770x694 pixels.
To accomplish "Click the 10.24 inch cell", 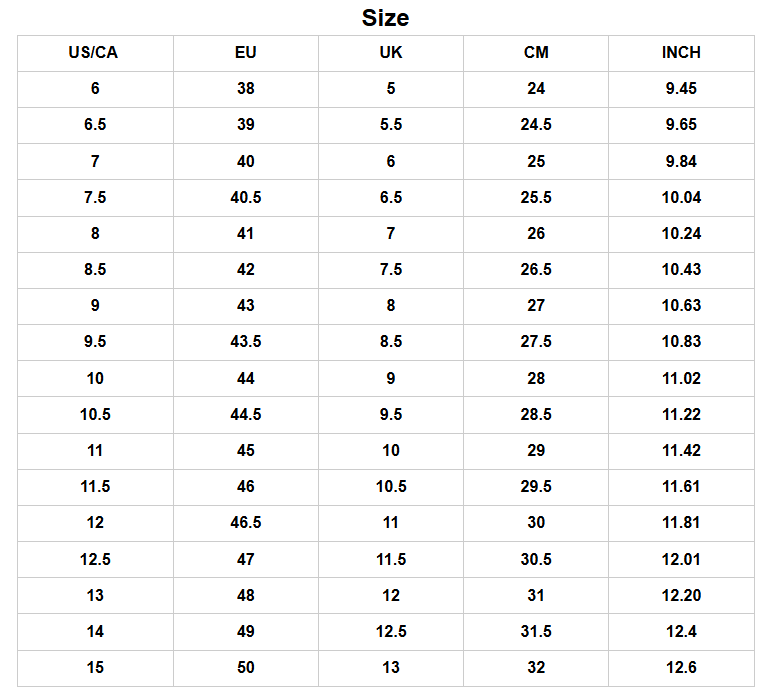I will click(681, 234).
